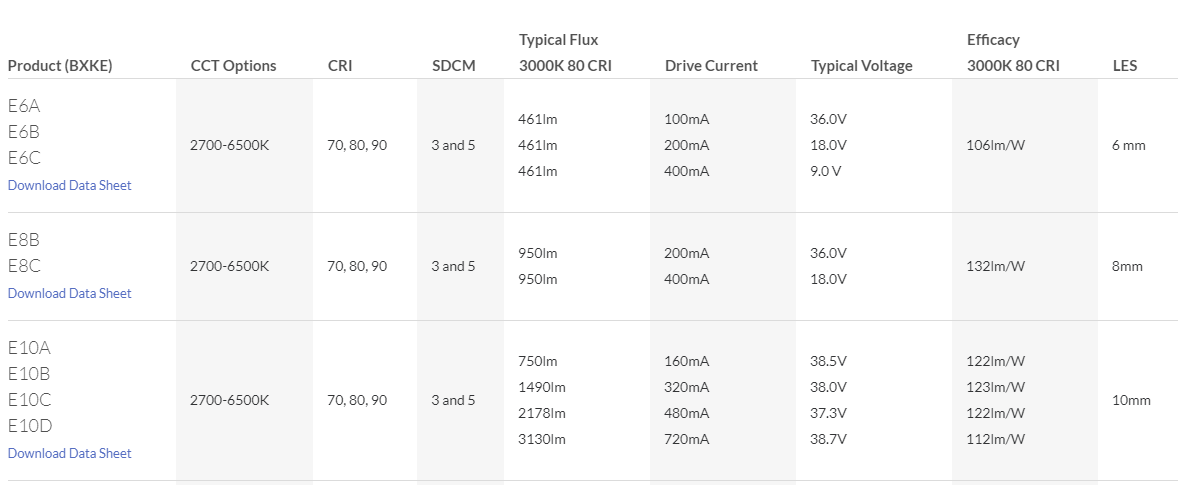Open the E10 series Download Data Sheet link
1181x485 pixels.
point(70,453)
